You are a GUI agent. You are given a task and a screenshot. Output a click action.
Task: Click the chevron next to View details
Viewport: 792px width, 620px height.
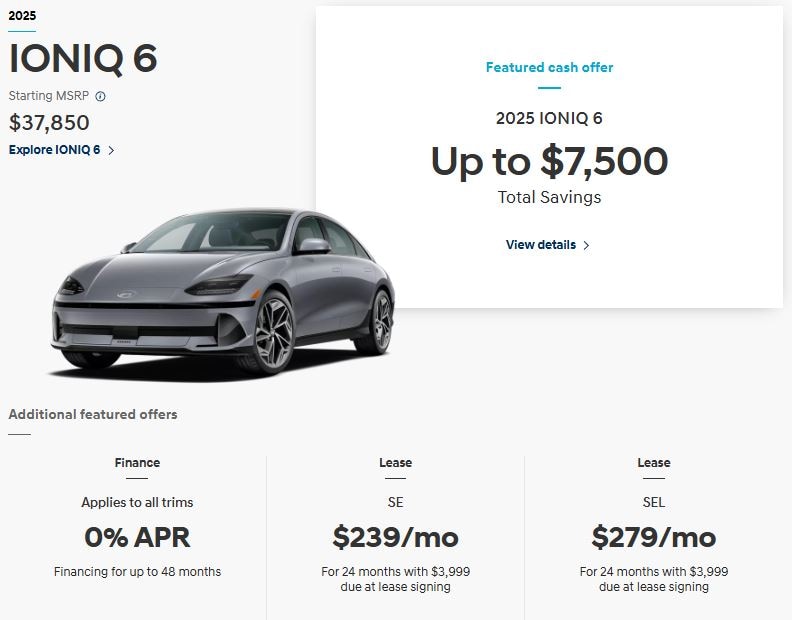click(x=586, y=245)
